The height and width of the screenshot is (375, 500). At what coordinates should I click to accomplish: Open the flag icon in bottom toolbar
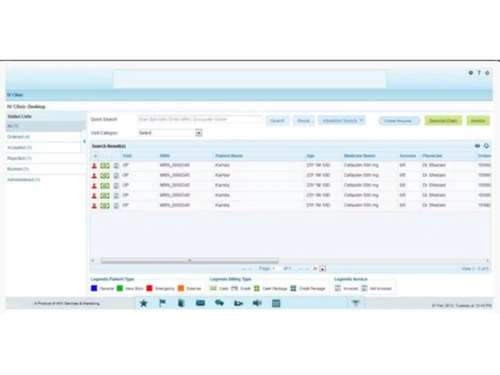[x=162, y=303]
